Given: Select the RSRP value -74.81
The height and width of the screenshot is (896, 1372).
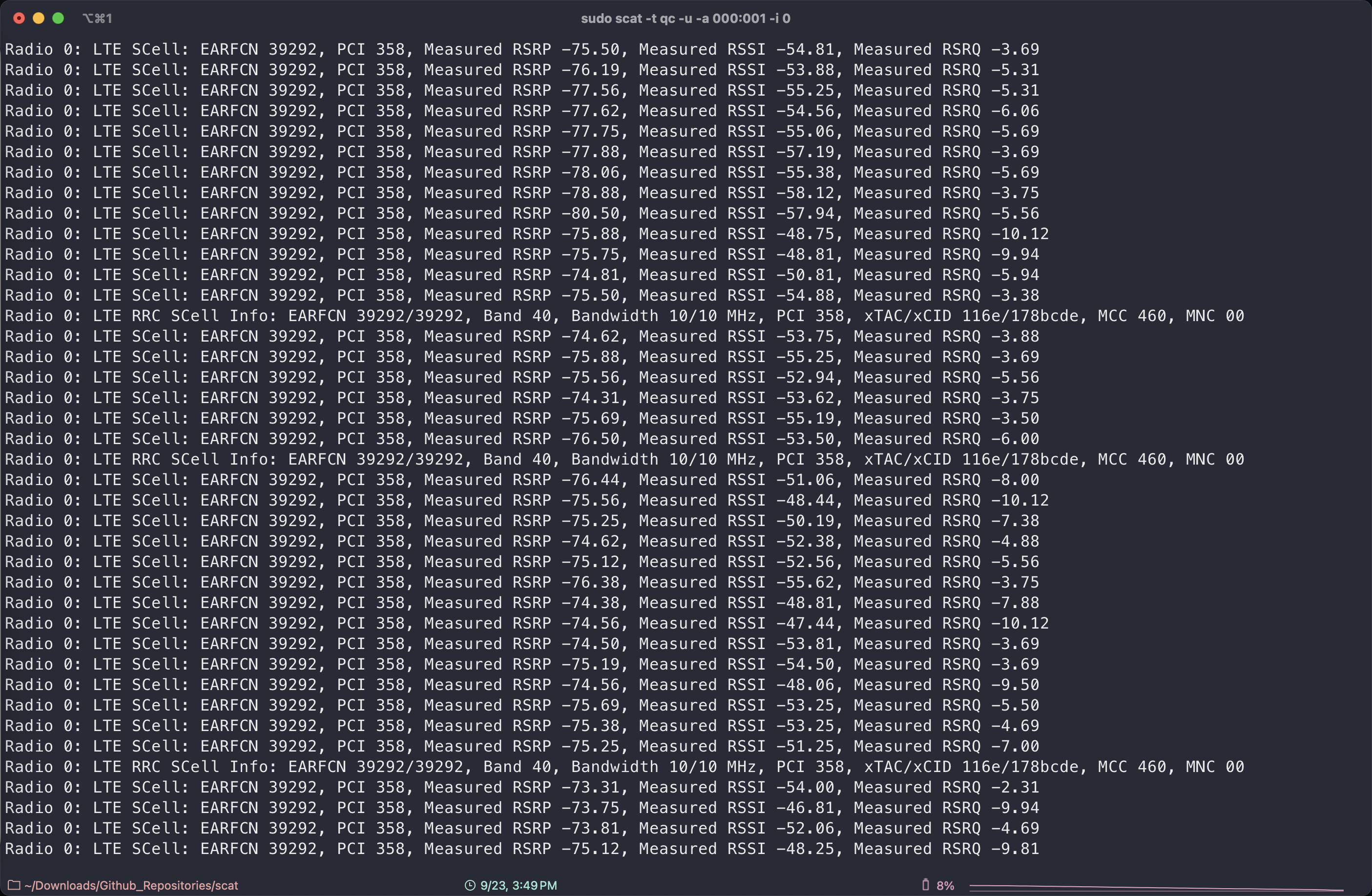Looking at the screenshot, I should [590, 275].
